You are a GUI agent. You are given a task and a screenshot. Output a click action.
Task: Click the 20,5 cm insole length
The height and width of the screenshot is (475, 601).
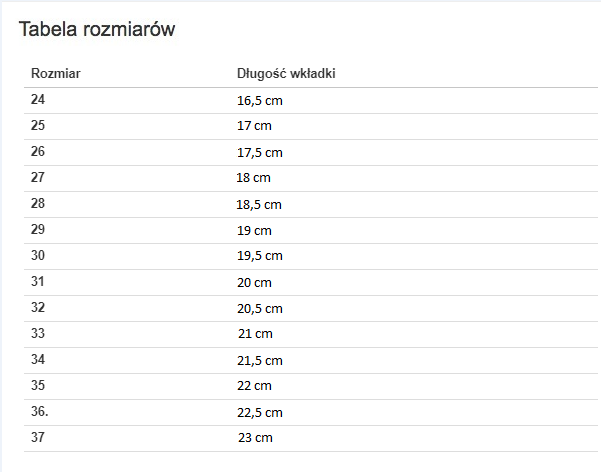[x=259, y=309]
